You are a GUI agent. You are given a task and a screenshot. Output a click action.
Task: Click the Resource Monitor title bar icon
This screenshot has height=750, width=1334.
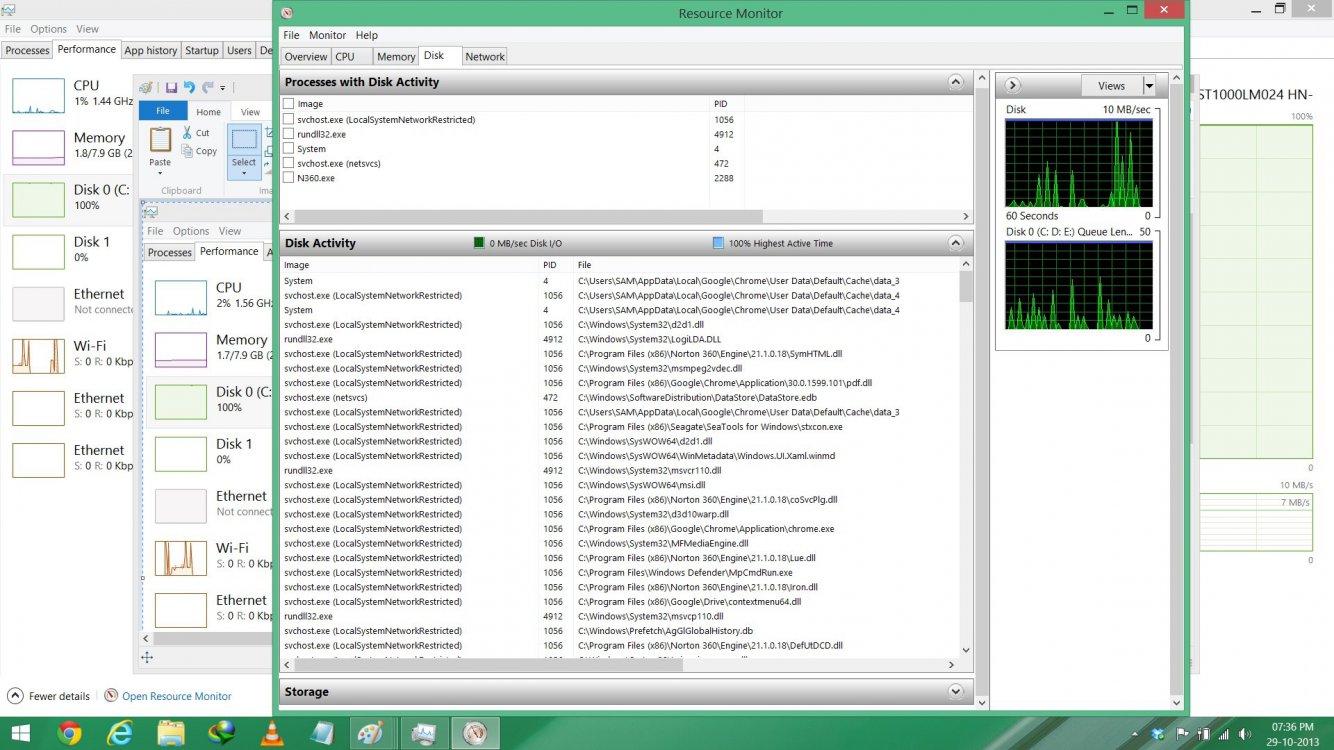coord(287,13)
